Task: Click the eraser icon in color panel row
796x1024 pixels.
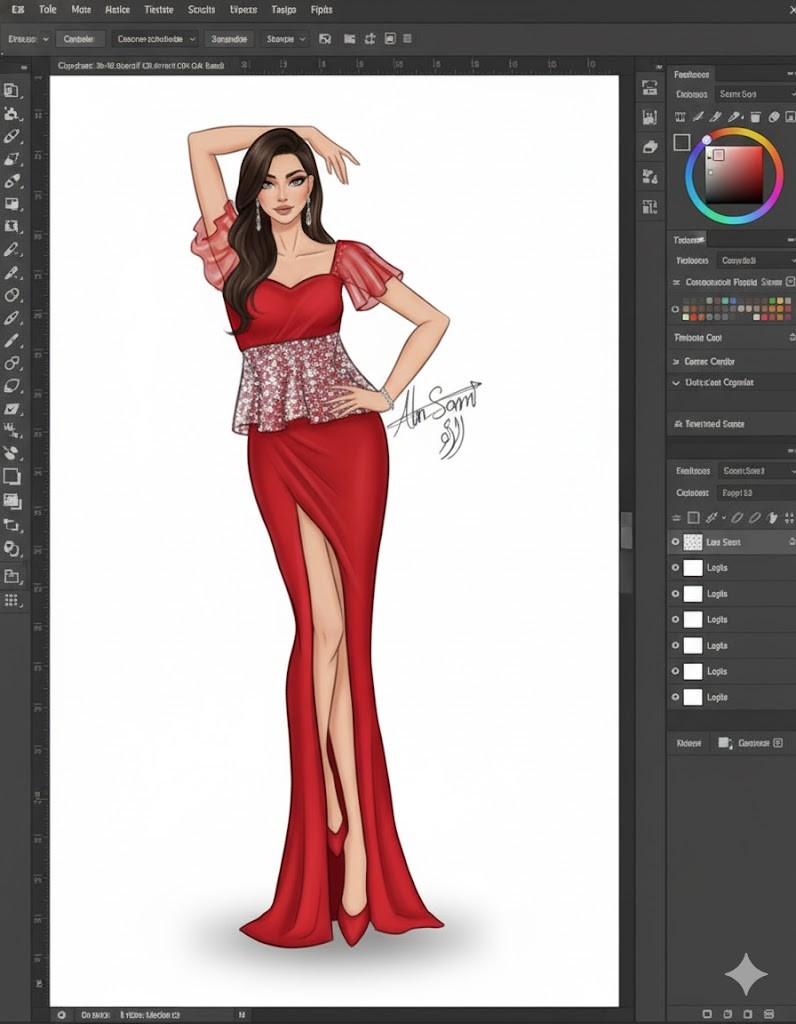Action: (774, 117)
